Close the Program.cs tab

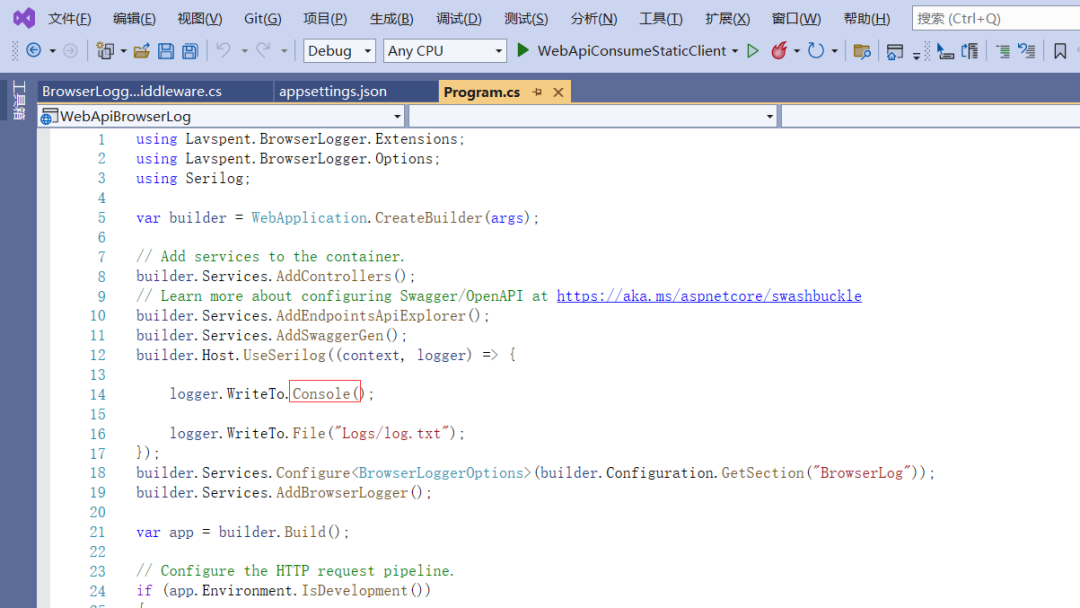tap(559, 92)
